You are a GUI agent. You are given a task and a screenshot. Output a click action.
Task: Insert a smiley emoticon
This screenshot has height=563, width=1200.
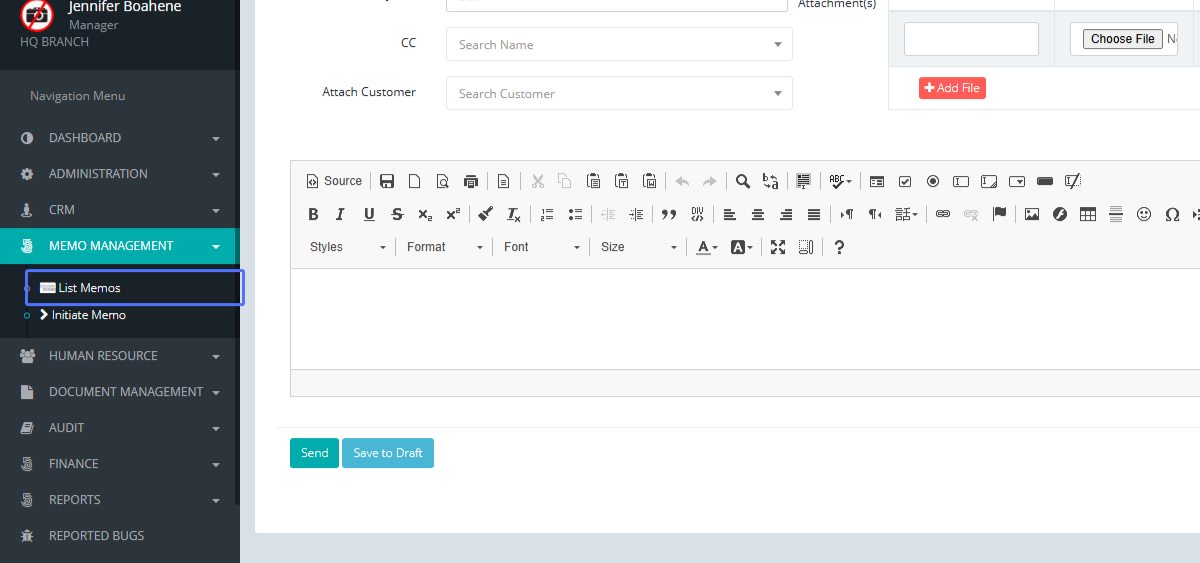[1144, 214]
